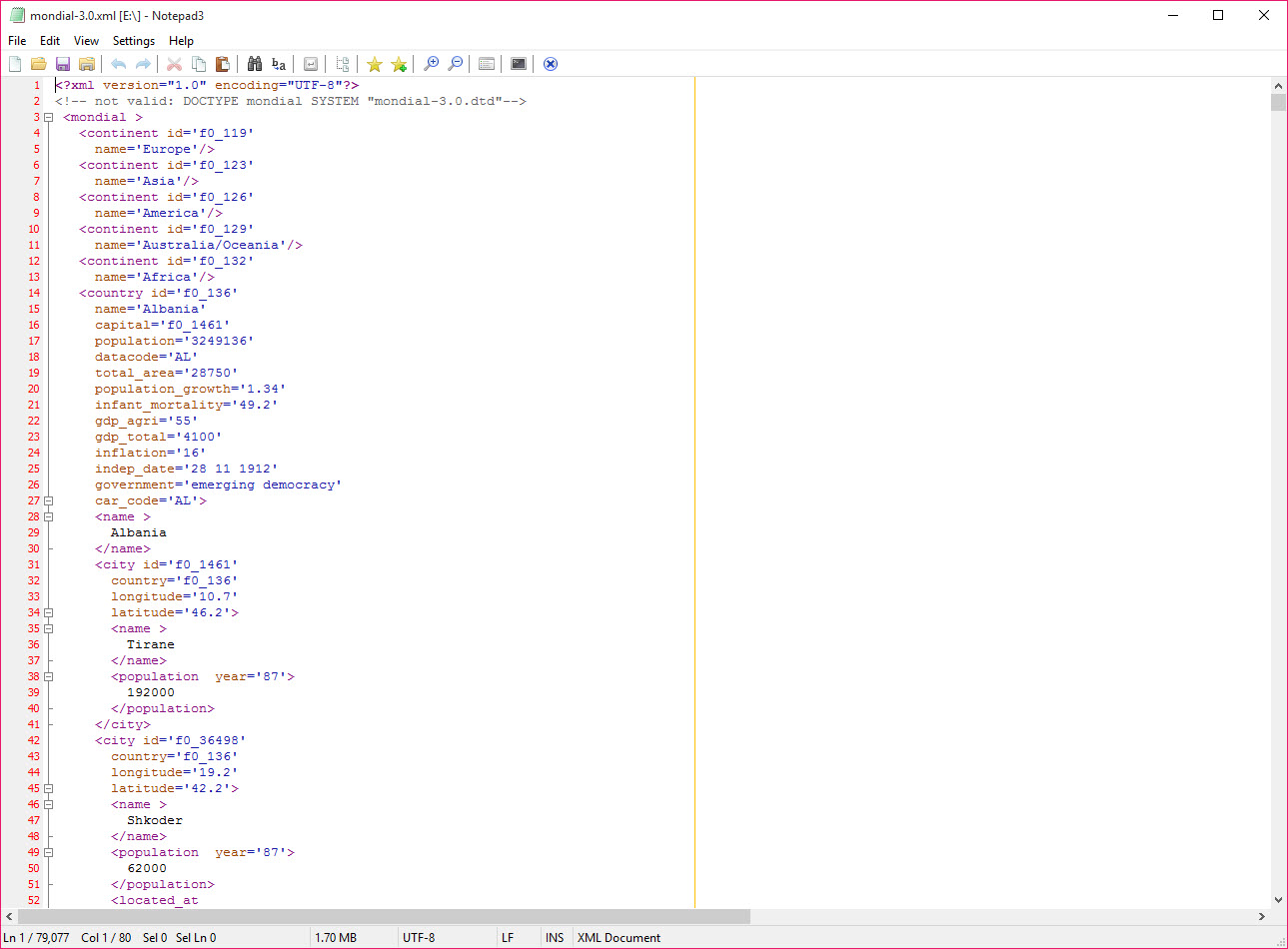The image size is (1288, 949).
Task: Add current file to favorites
Action: click(x=399, y=63)
